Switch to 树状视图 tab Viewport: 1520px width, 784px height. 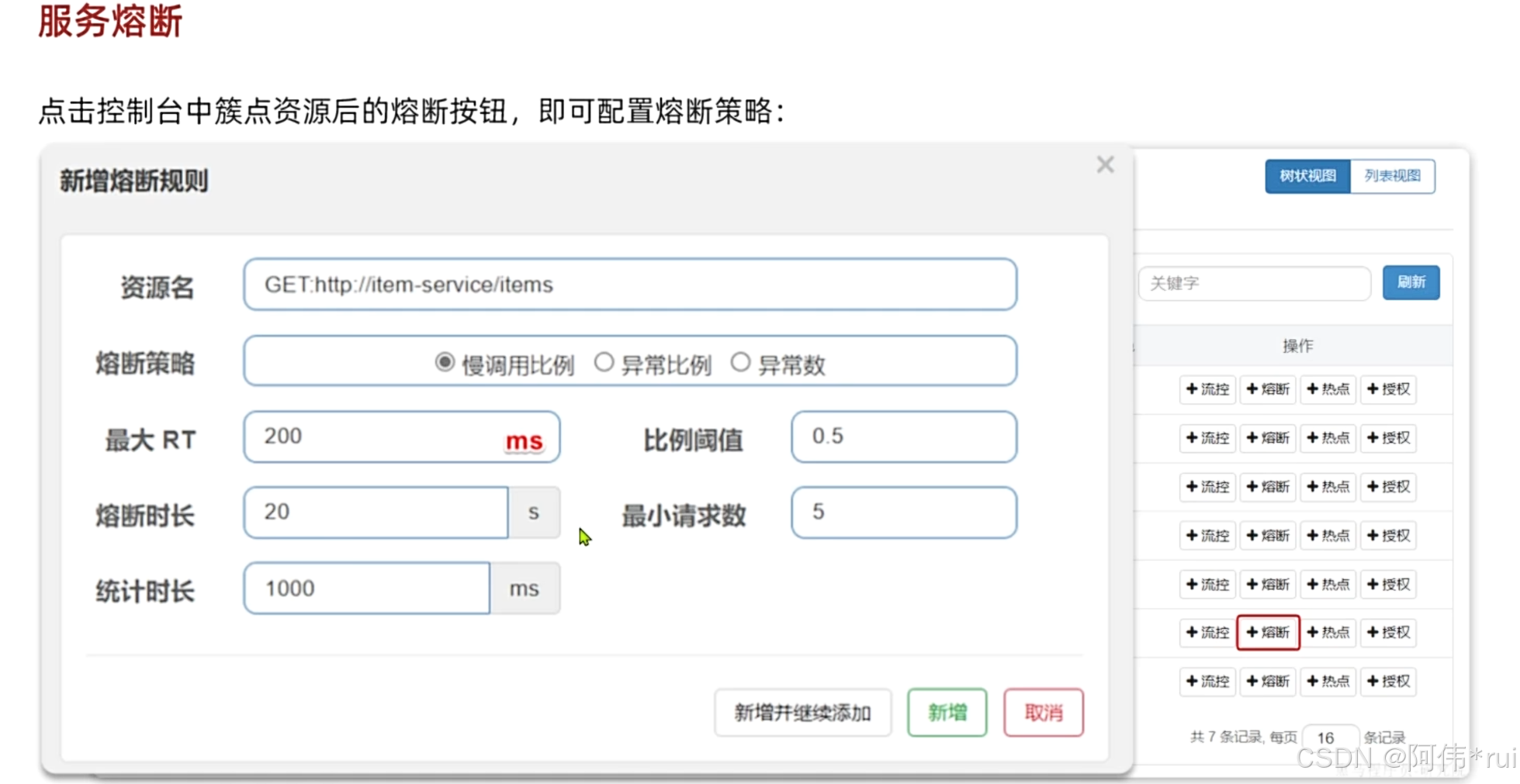coord(1308,176)
